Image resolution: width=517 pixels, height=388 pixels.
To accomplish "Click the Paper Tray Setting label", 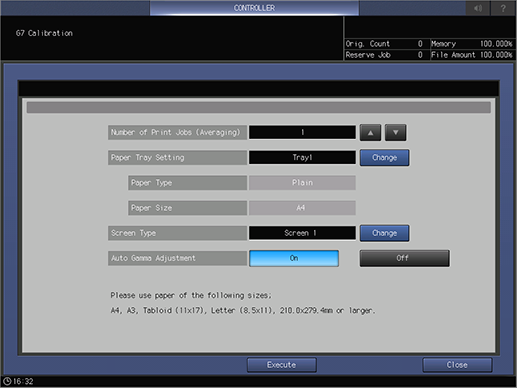I will [x=177, y=158].
